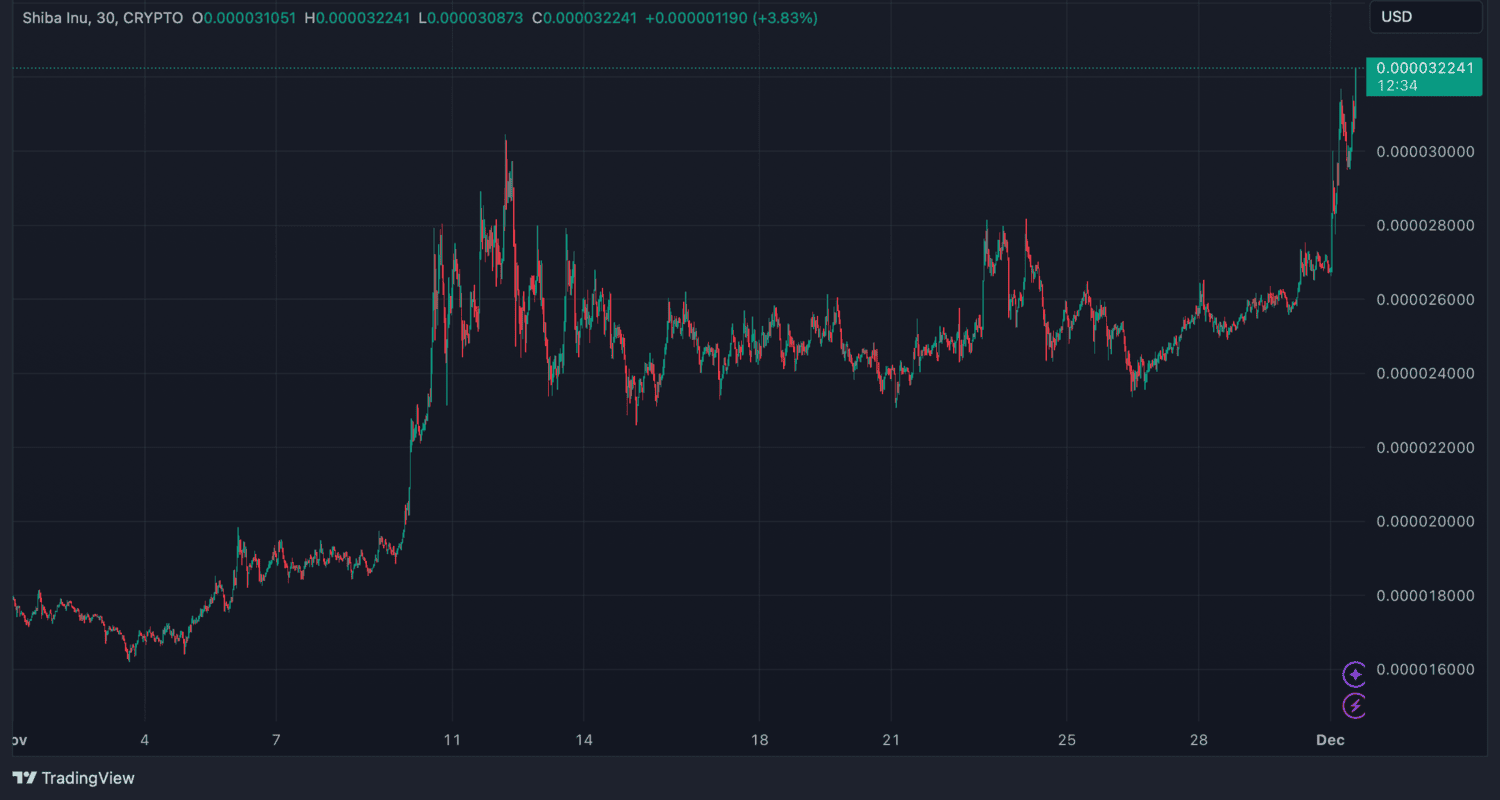The width and height of the screenshot is (1500, 800).
Task: Click the open value 0.000031051
Action: [250, 18]
